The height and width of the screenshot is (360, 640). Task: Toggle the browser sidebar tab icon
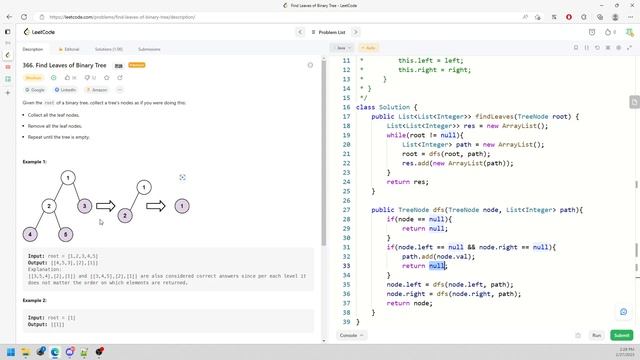pos(8,31)
